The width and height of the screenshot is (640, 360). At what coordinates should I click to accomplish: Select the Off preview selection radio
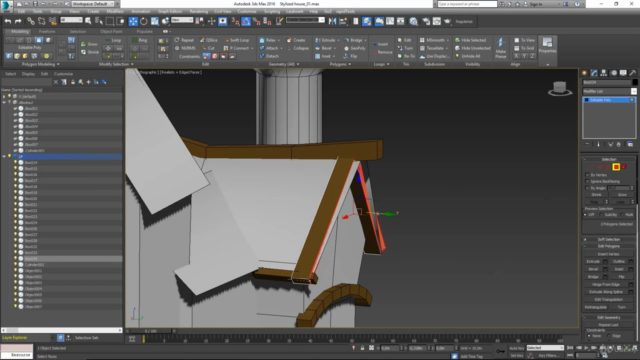point(586,215)
